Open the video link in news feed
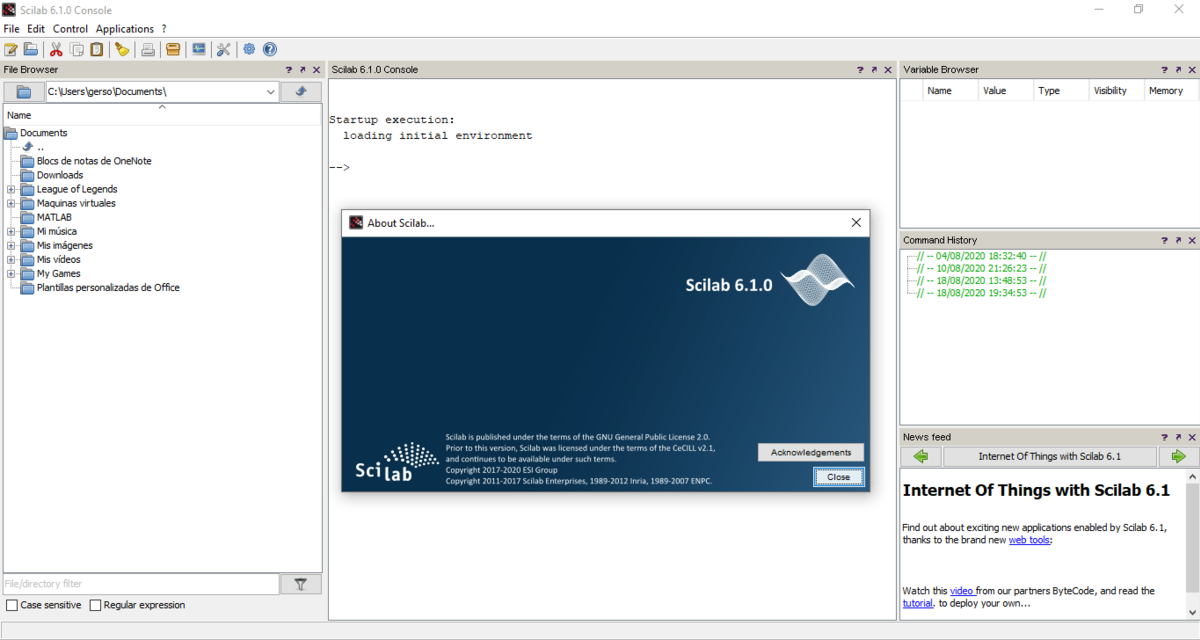This screenshot has width=1200, height=640. coord(961,591)
